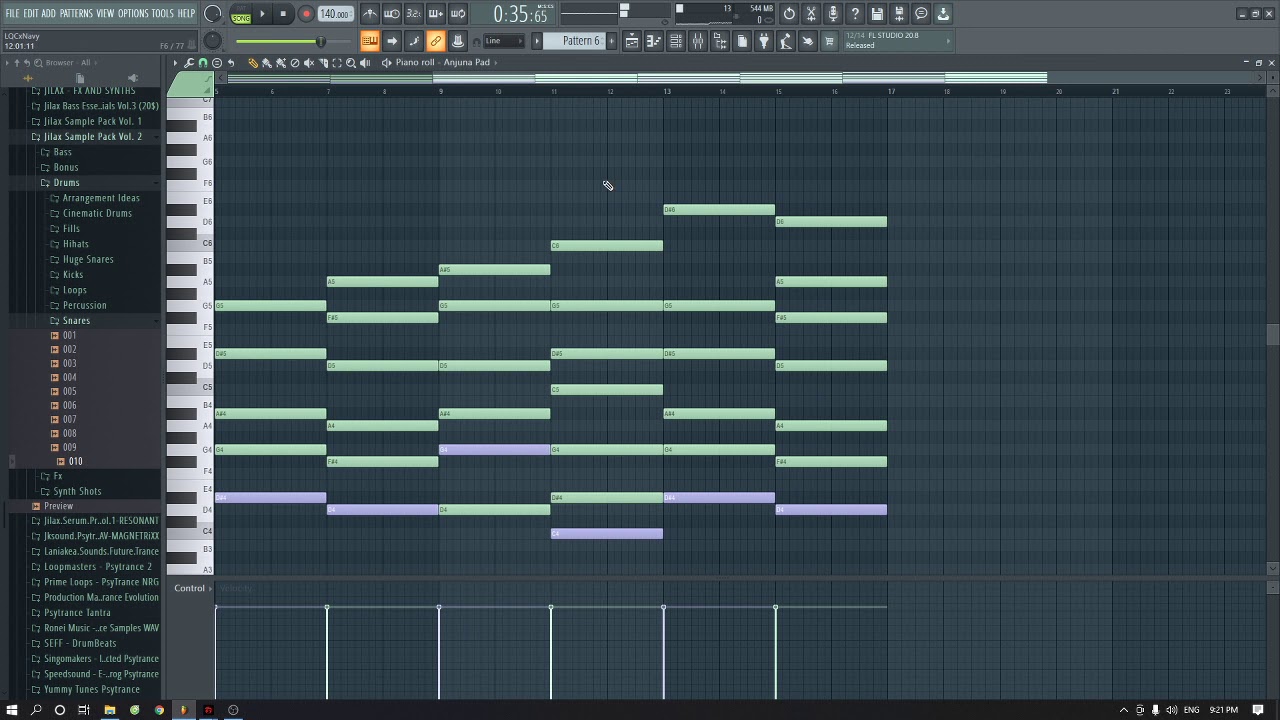Toggle the piano roll snap magnet

[203, 63]
